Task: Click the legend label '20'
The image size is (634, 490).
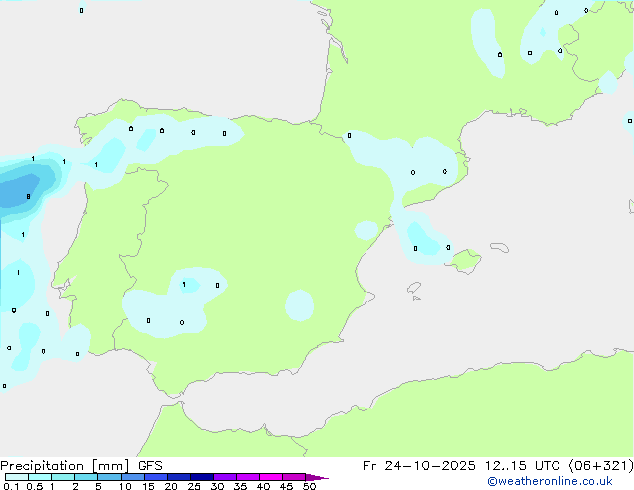Action: point(171,486)
